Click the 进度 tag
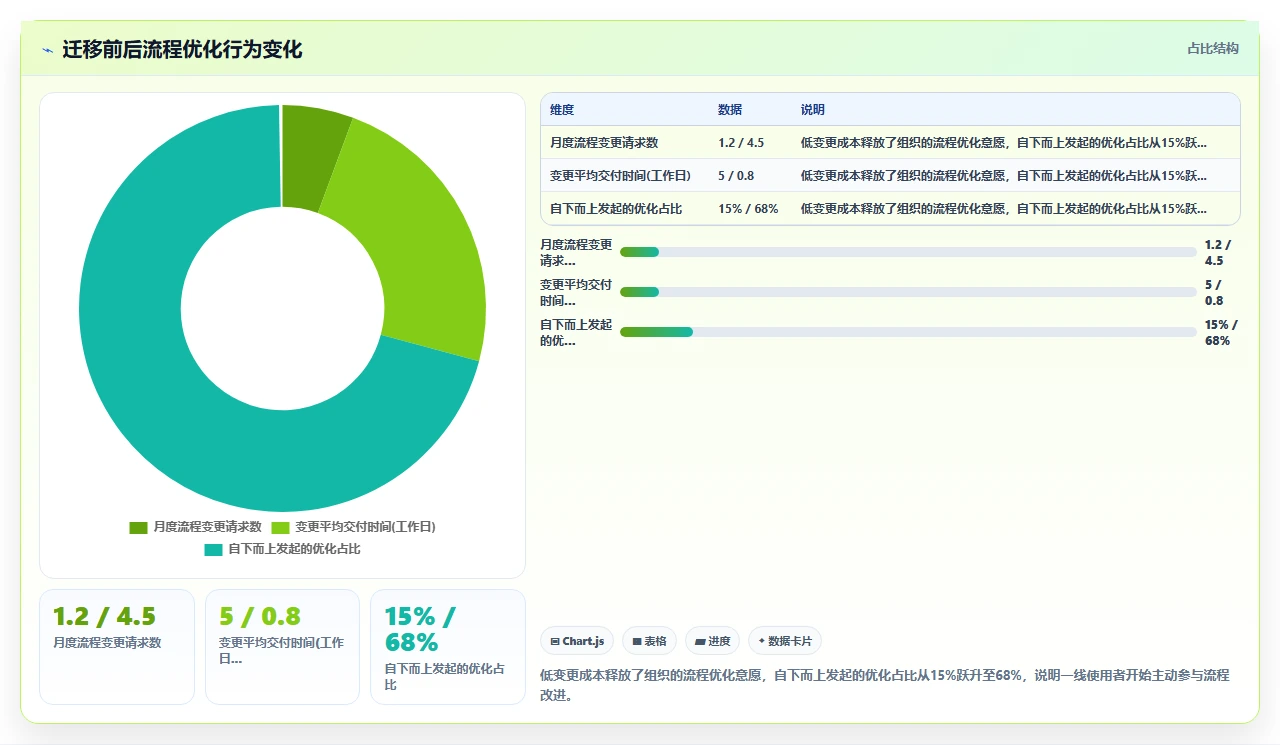Image resolution: width=1280 pixels, height=745 pixels. coord(712,641)
